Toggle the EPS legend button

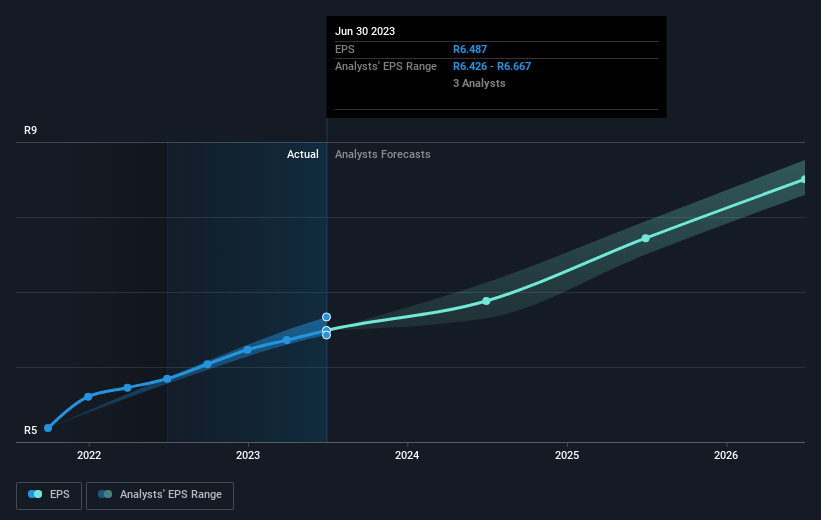point(49,495)
